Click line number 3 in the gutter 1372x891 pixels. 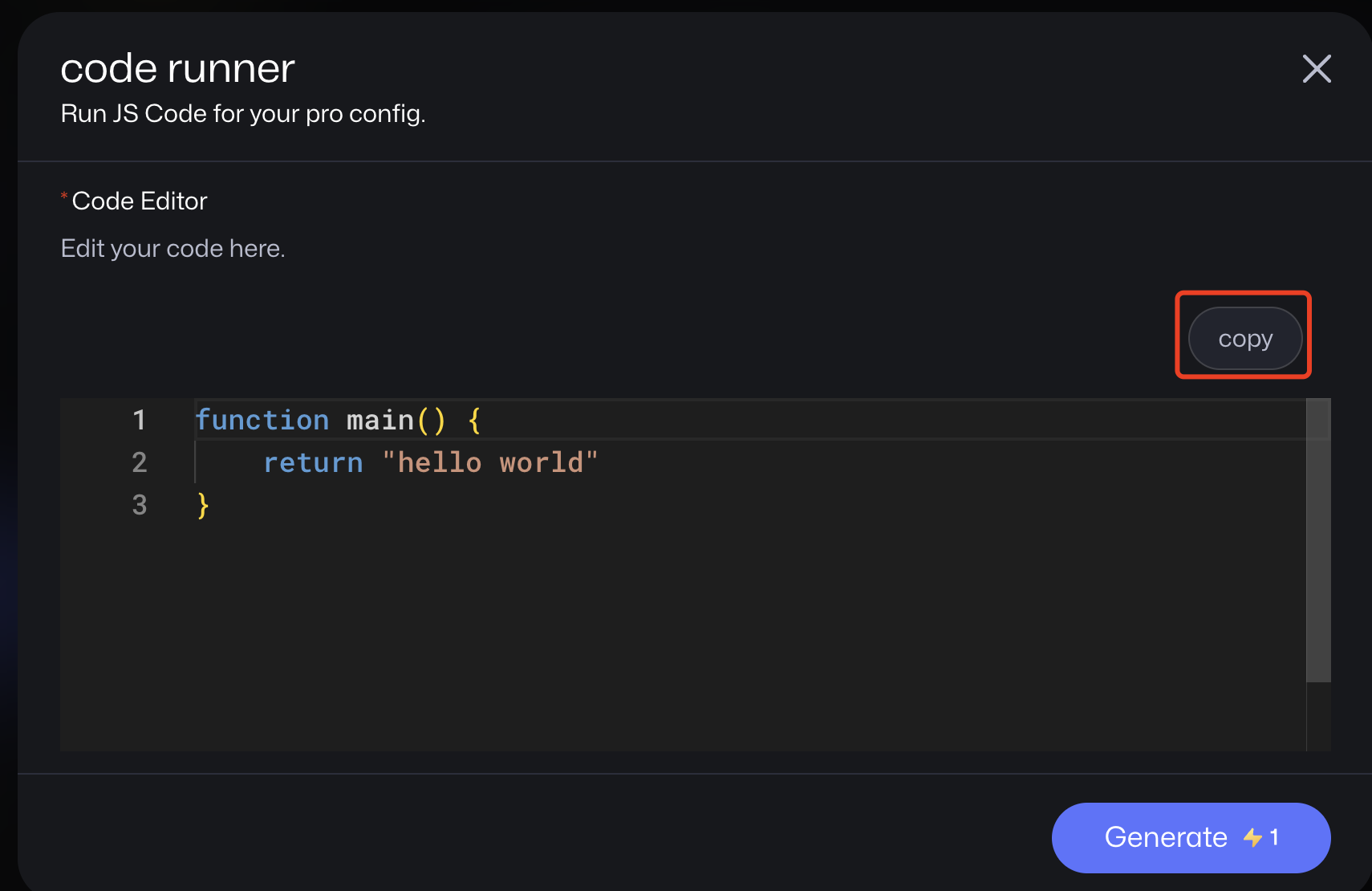(140, 505)
